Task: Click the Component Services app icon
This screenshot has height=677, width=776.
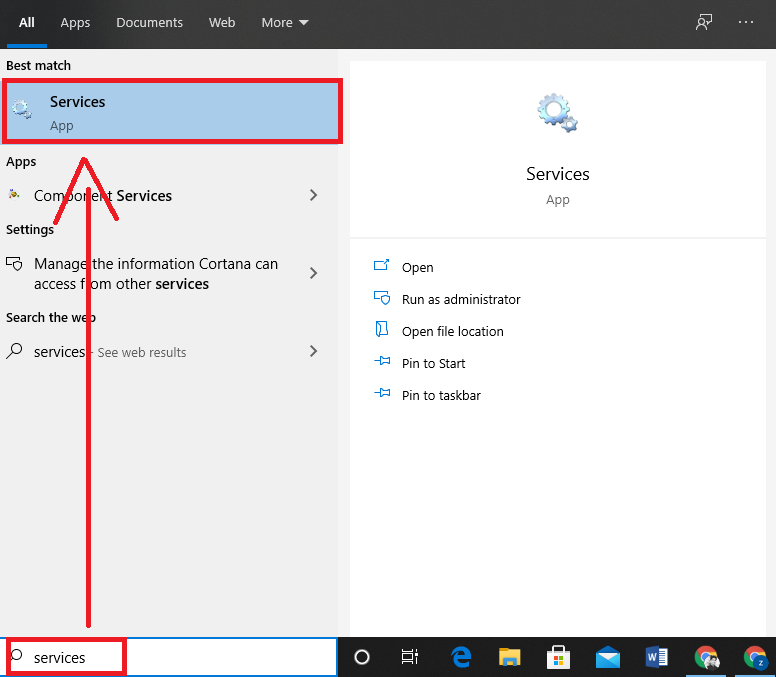Action: [x=14, y=194]
